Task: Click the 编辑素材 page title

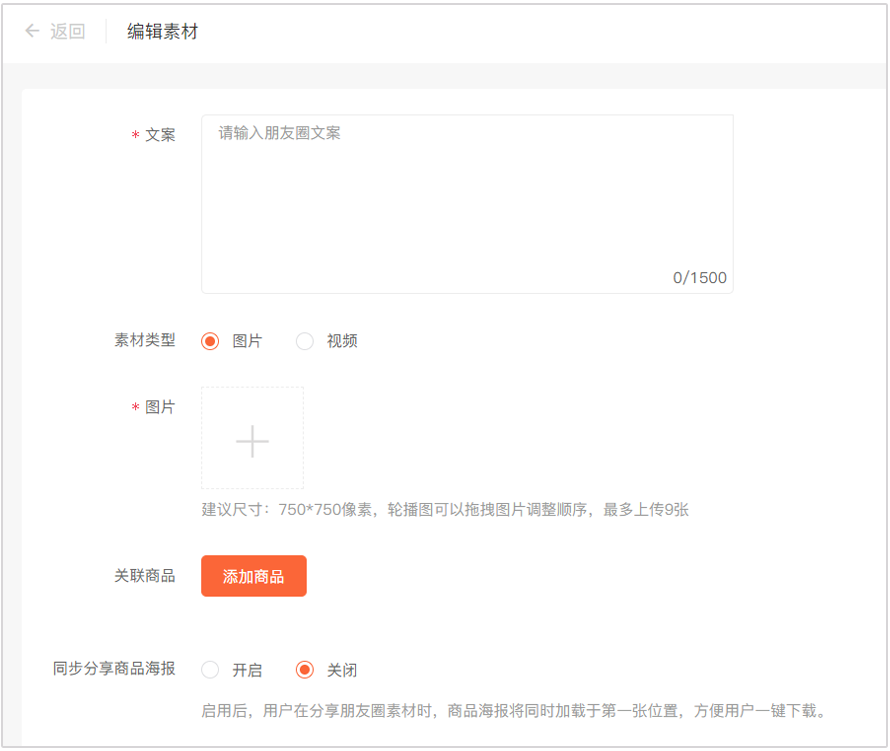Action: [x=162, y=31]
